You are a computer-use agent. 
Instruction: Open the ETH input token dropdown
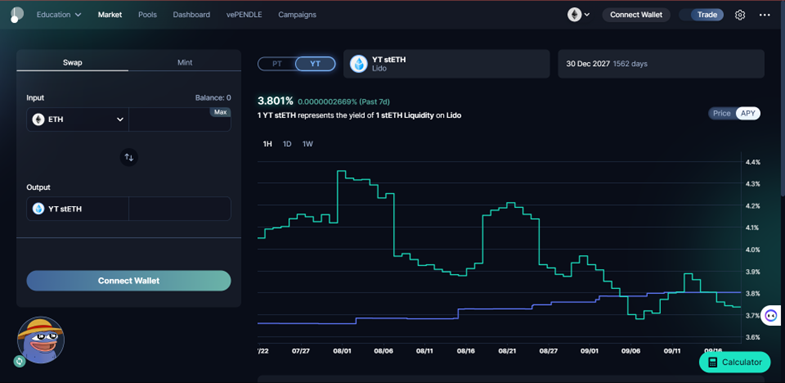point(78,120)
